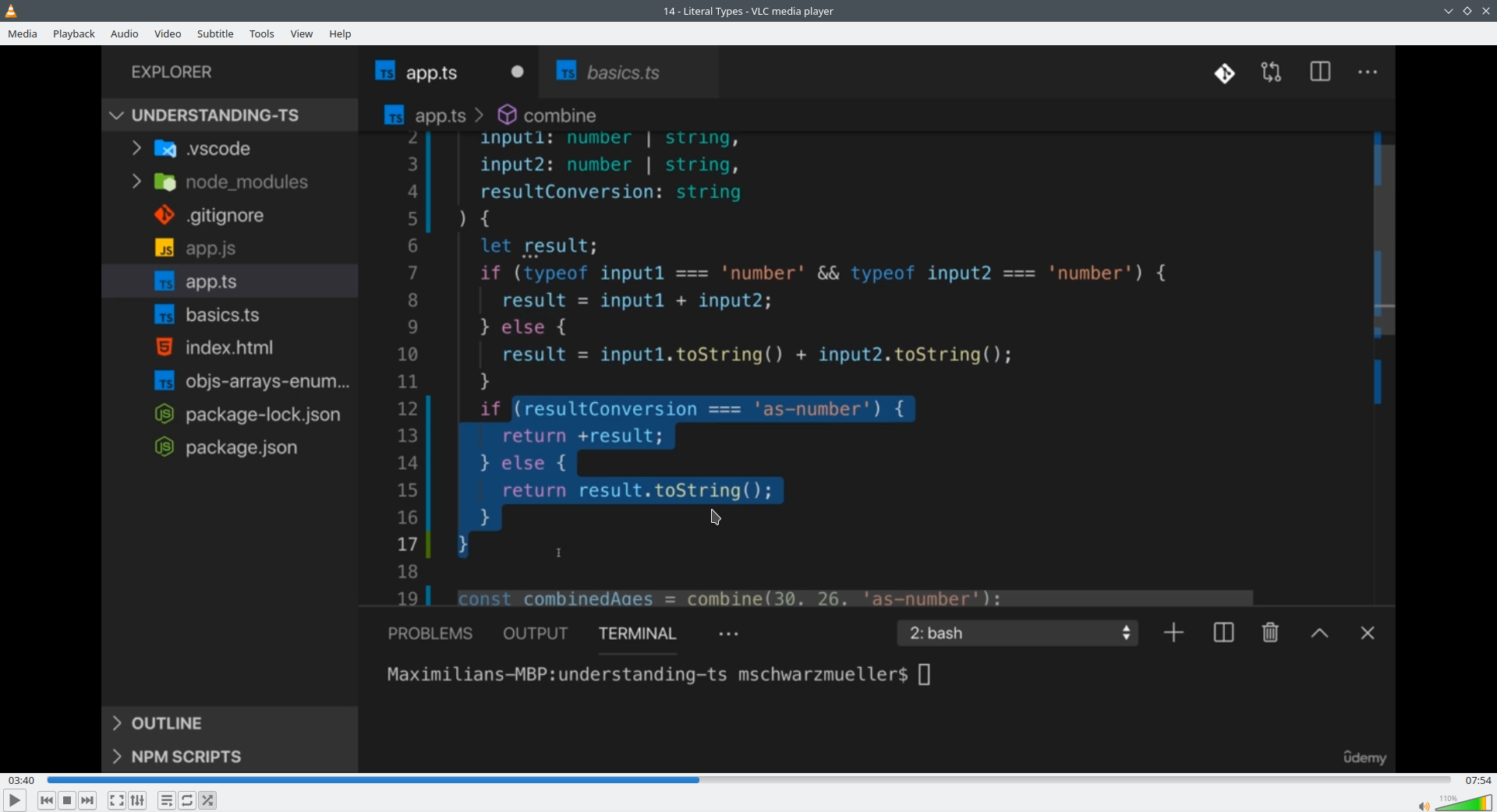The height and width of the screenshot is (812, 1497).
Task: Click line number 12 in gutter
Action: (408, 409)
